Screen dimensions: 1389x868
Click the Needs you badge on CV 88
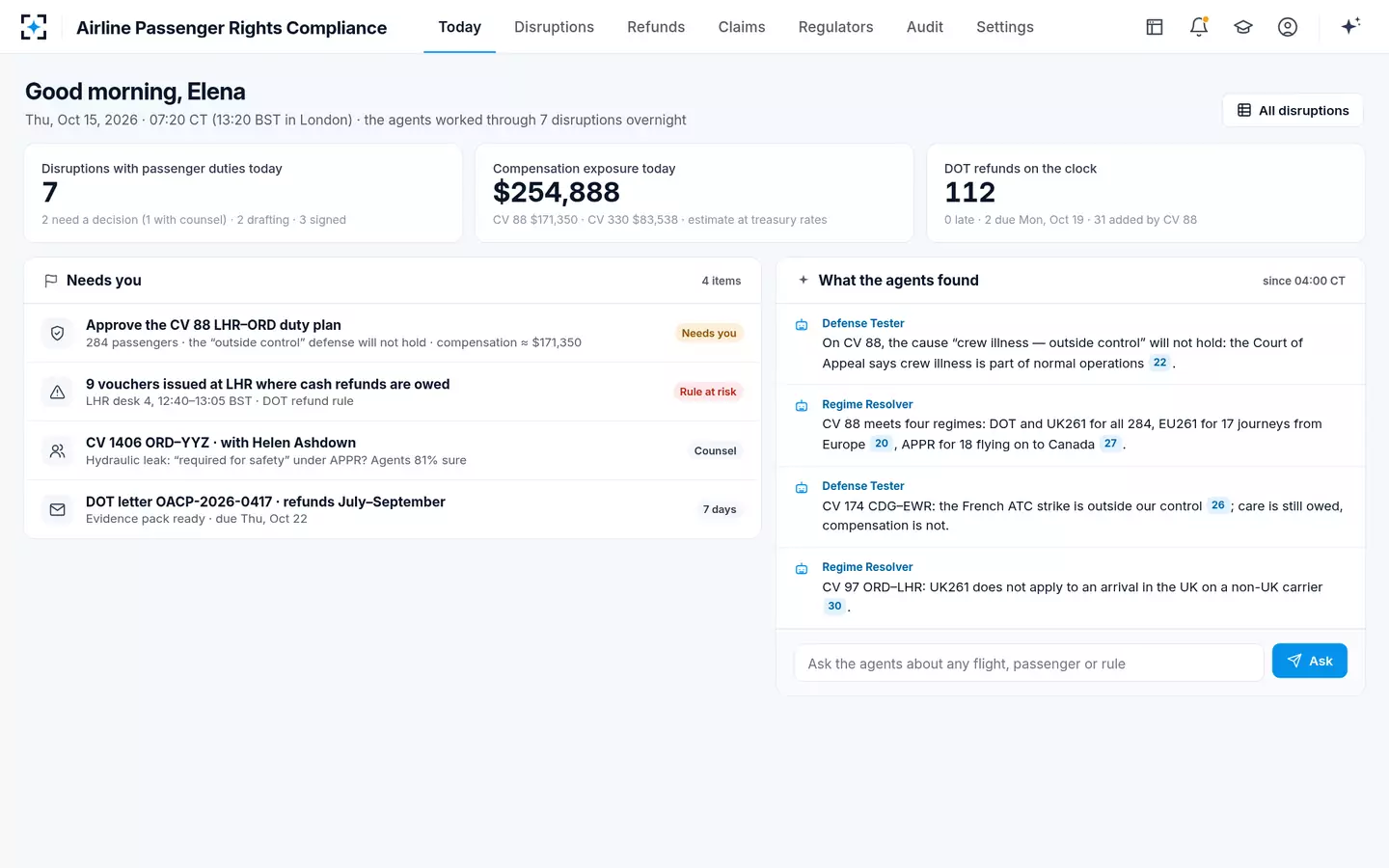[x=709, y=333]
